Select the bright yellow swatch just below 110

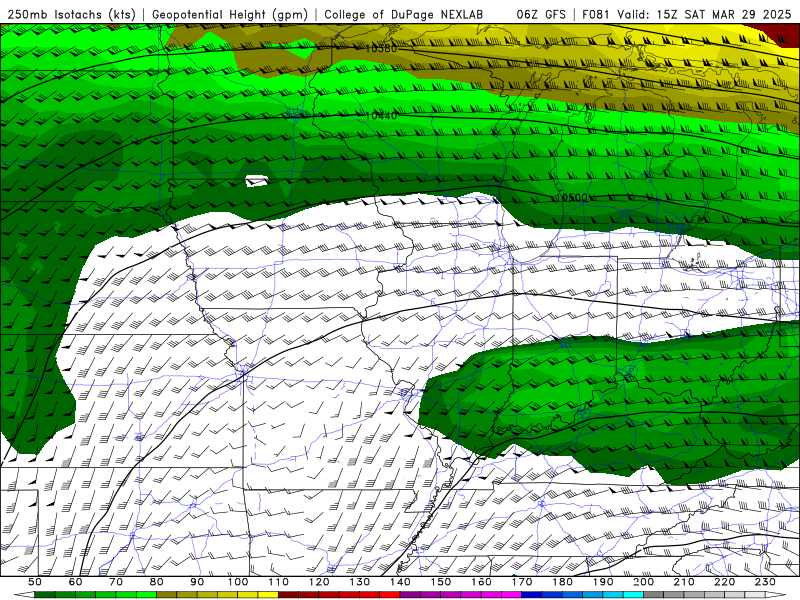click(x=268, y=595)
